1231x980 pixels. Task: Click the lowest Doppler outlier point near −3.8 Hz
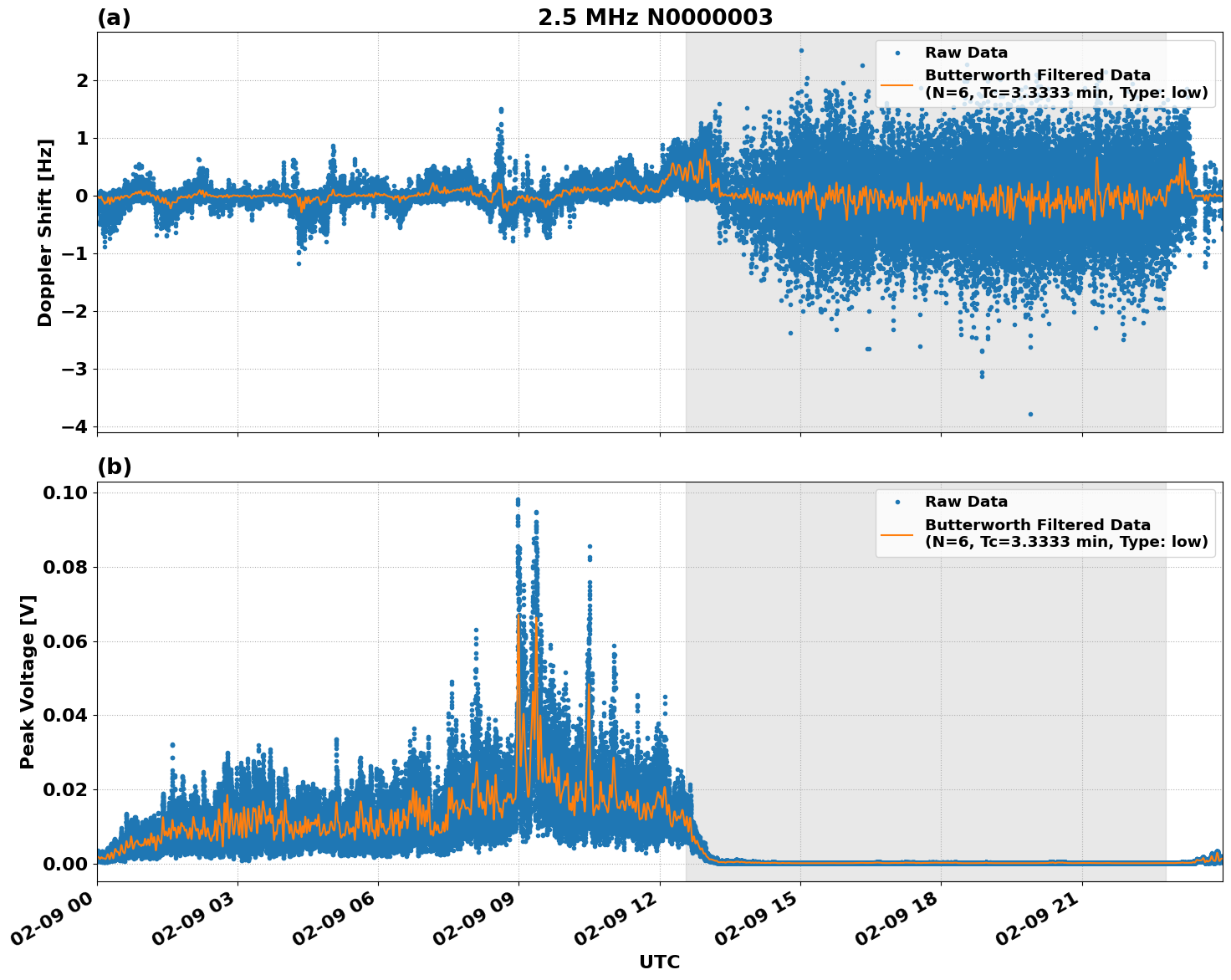tap(1030, 414)
